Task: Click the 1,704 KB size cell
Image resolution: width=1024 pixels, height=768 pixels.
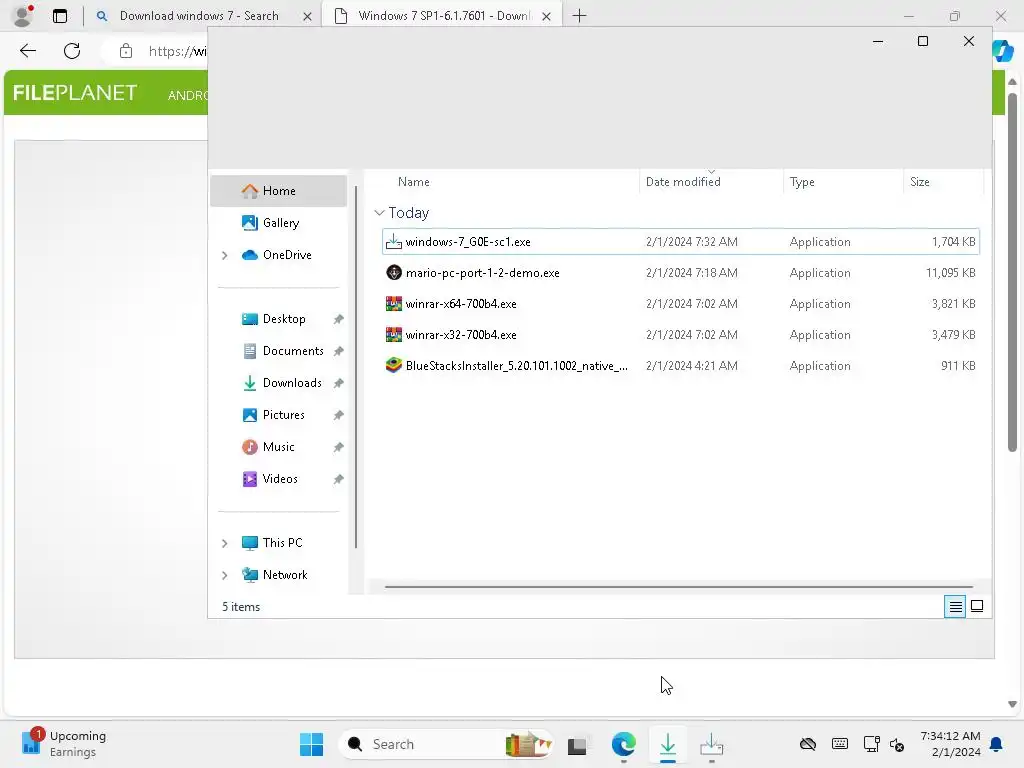Action: tap(953, 242)
